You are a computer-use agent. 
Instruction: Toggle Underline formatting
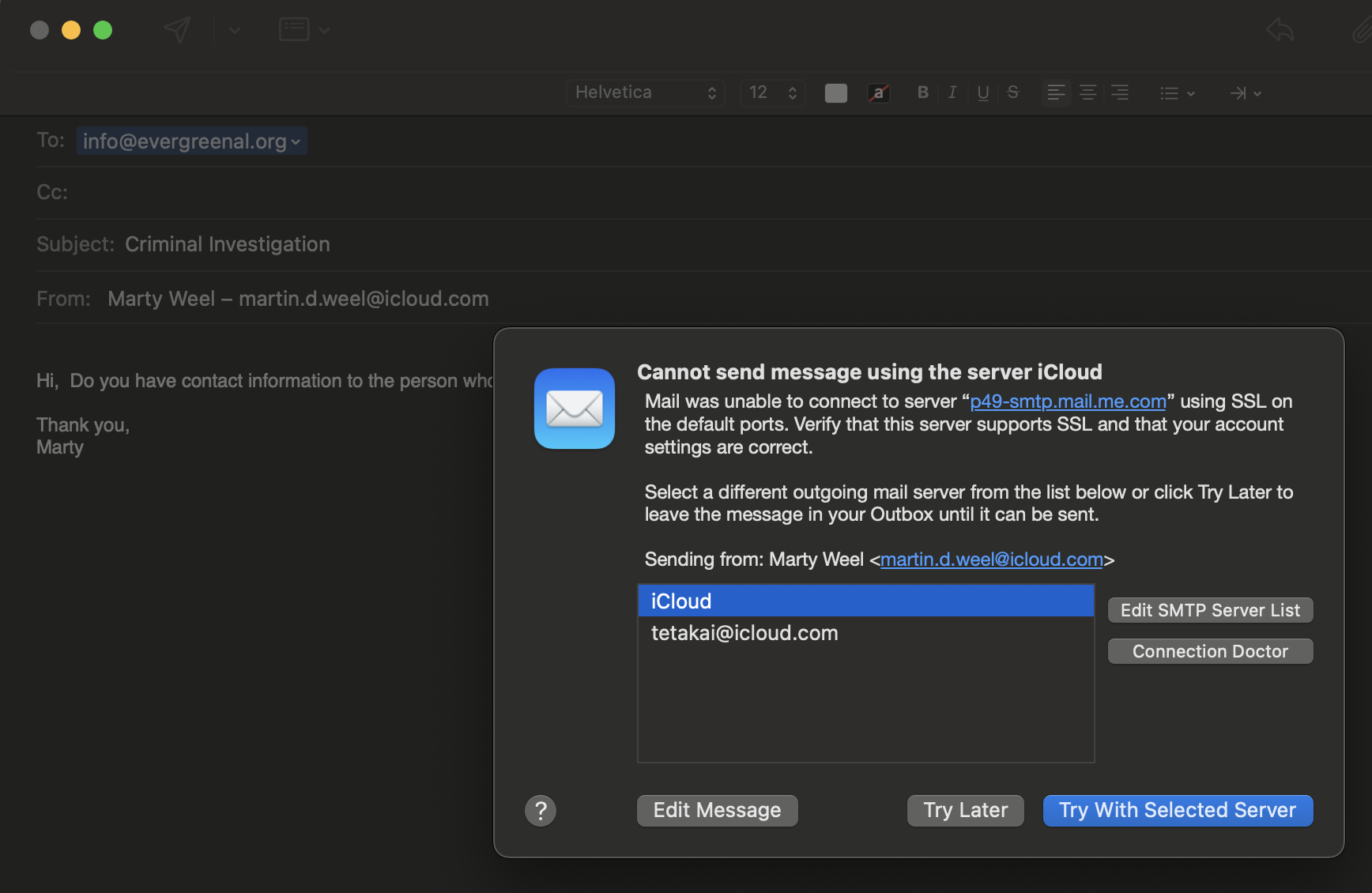(983, 92)
